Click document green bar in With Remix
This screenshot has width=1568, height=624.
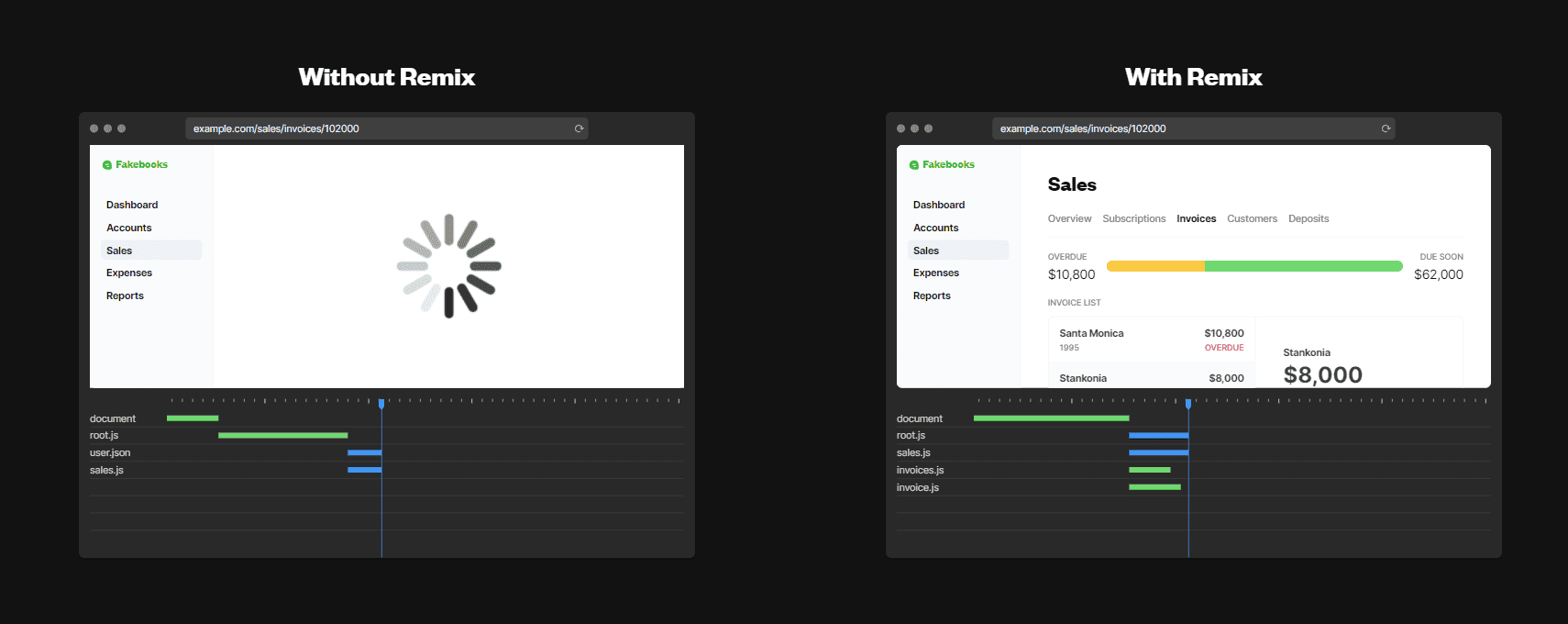pos(1052,418)
